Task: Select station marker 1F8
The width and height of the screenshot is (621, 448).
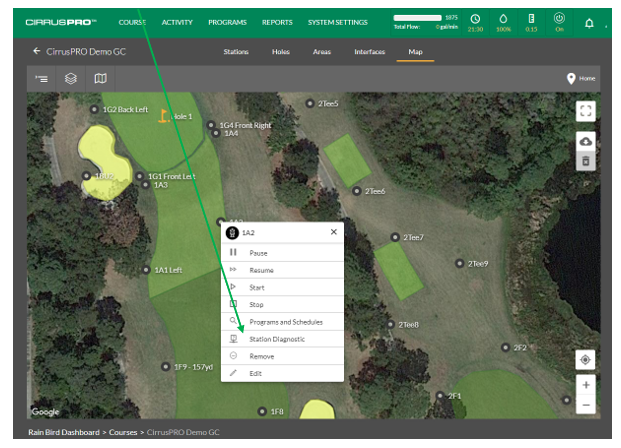Action: tap(262, 412)
